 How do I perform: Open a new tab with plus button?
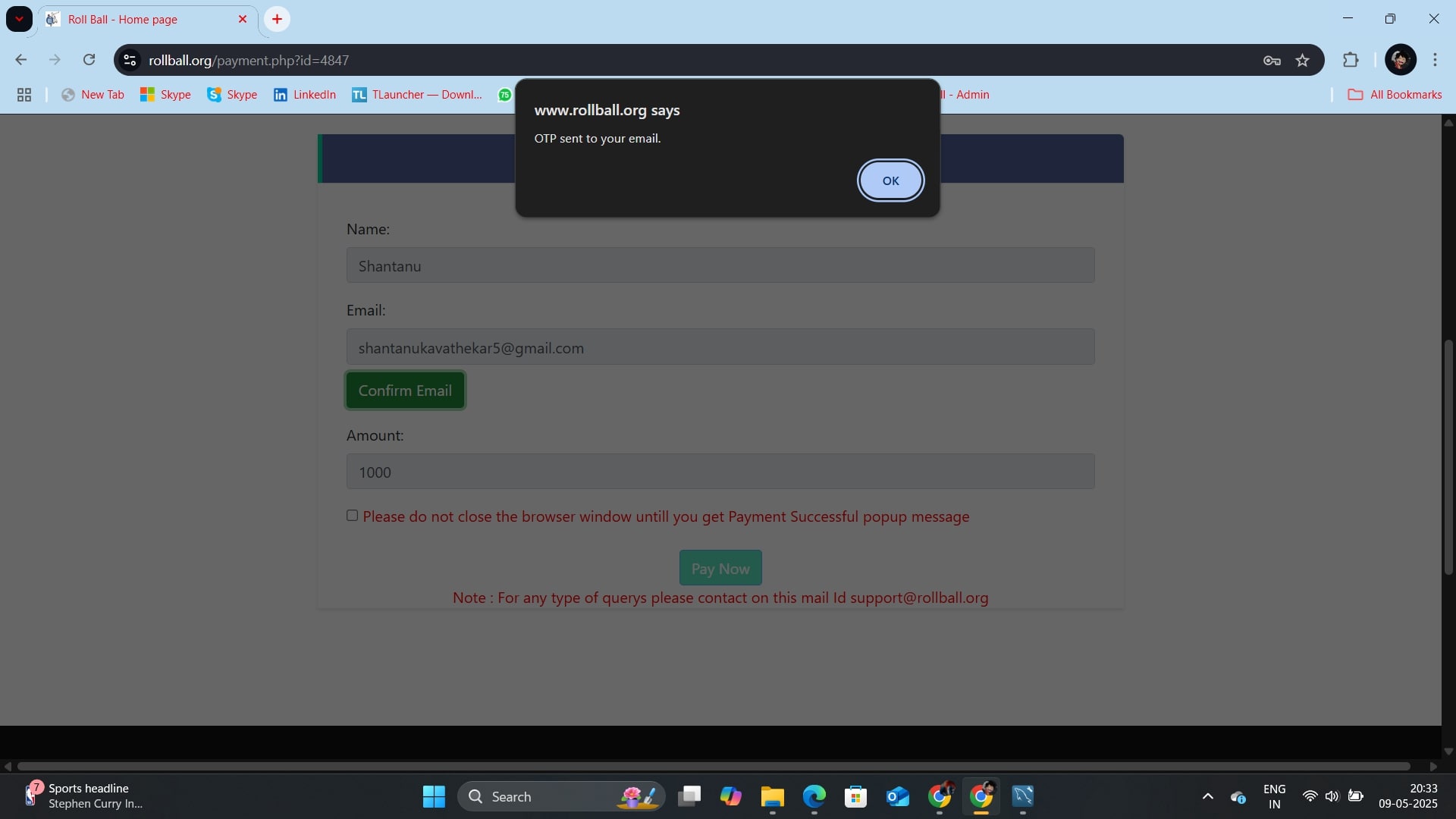(x=278, y=19)
